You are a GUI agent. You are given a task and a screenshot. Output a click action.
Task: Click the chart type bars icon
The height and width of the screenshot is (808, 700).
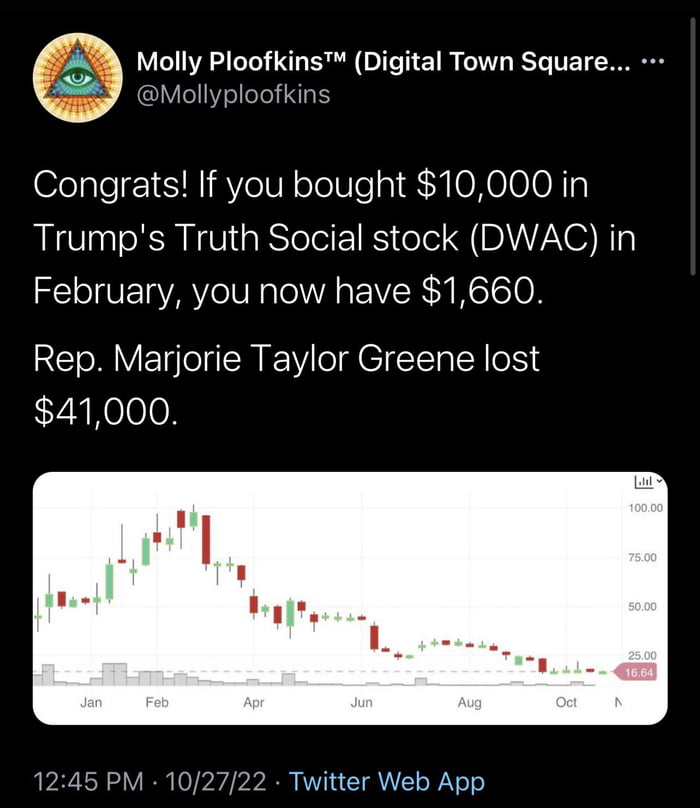click(x=643, y=482)
